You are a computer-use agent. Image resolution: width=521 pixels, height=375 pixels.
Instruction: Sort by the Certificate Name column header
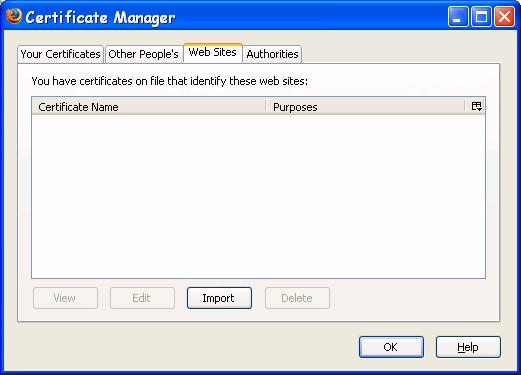149,107
